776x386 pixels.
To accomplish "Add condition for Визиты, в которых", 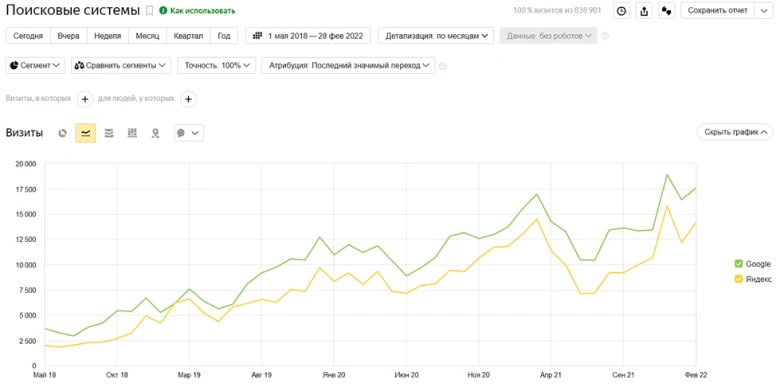I will (85, 99).
